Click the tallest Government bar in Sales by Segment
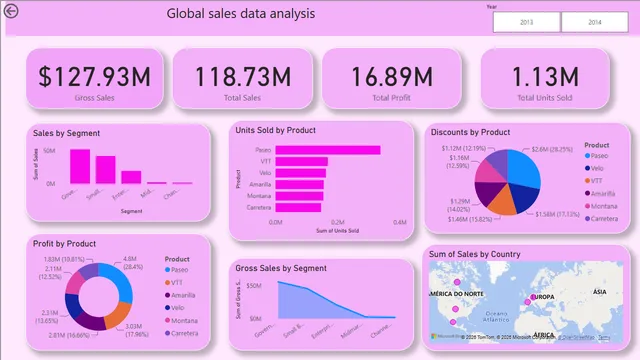Screen dimensions: 640x360 (x=80, y=167)
